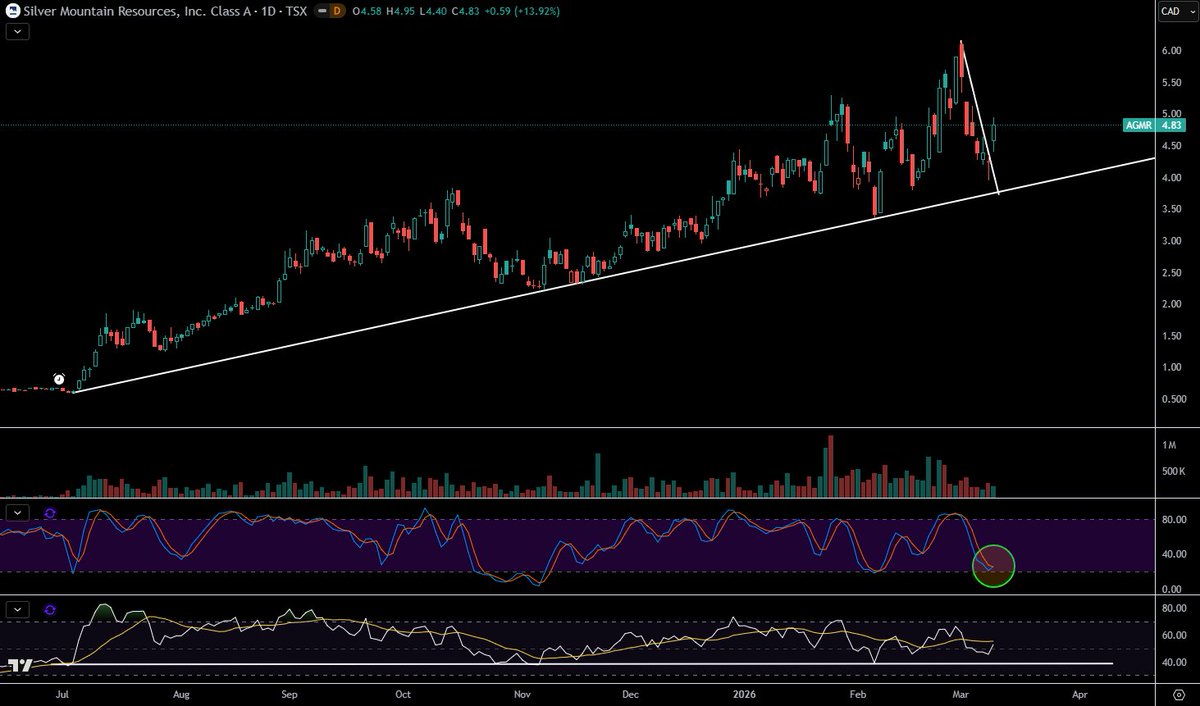Click the alarm clock event marker on the chart
Viewport: 1200px width, 706px height.
tap(59, 379)
